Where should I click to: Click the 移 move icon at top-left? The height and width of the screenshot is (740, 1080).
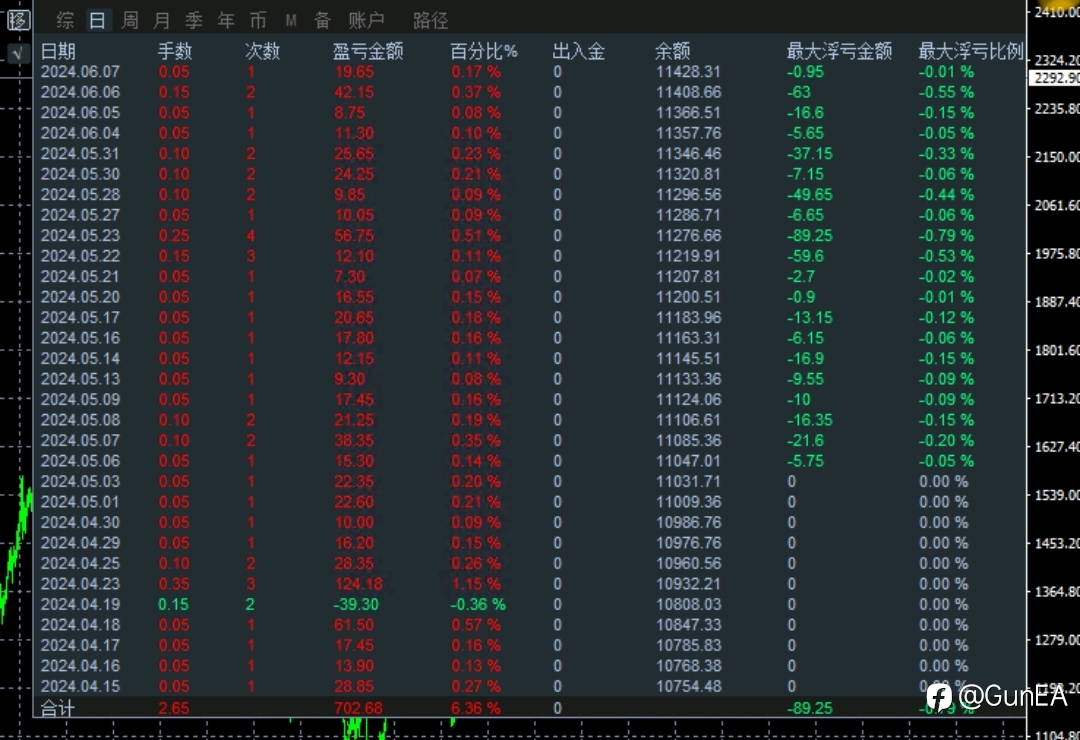click(x=19, y=20)
